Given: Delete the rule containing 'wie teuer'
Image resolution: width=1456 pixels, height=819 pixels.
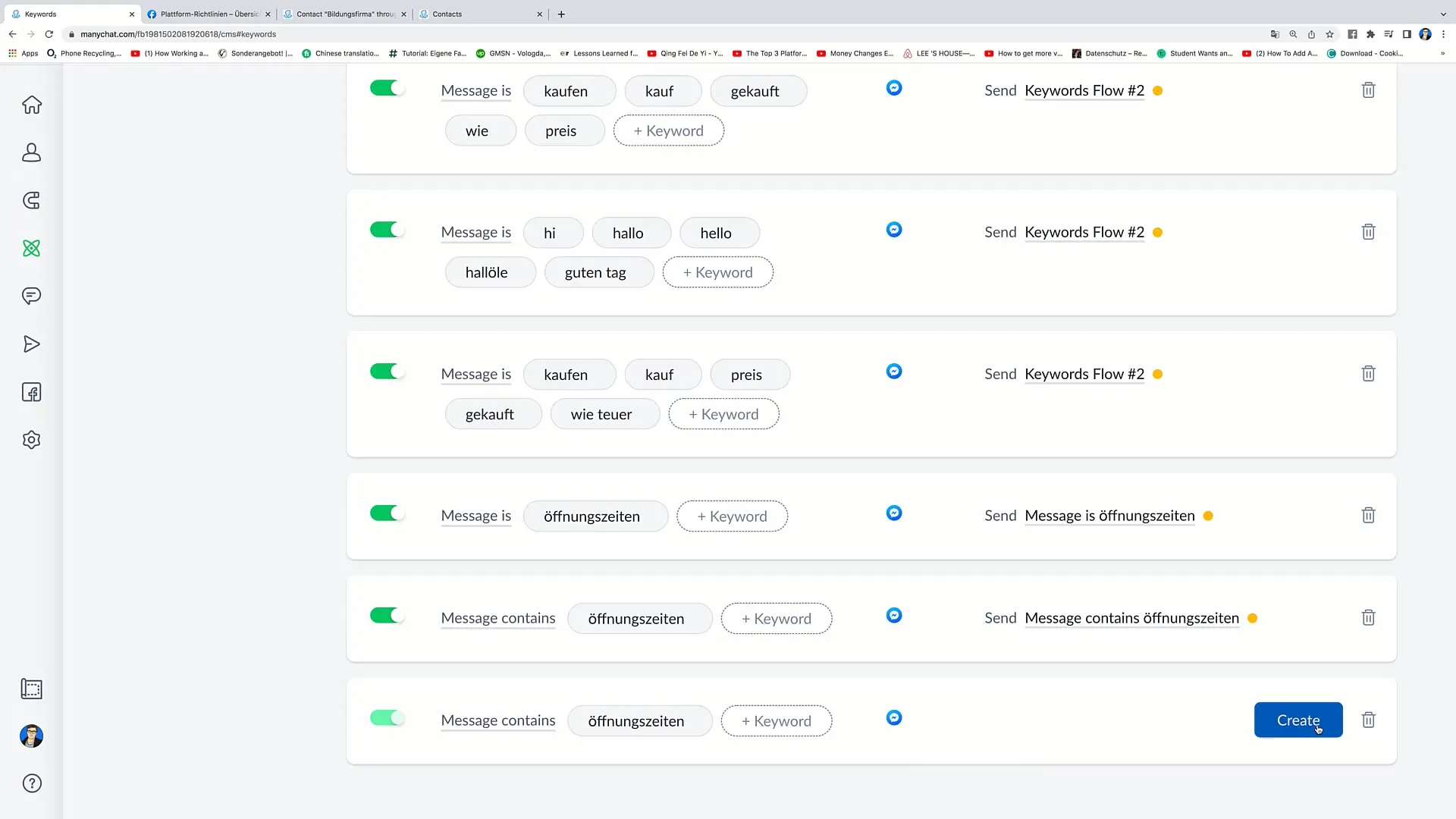Looking at the screenshot, I should [x=1368, y=374].
